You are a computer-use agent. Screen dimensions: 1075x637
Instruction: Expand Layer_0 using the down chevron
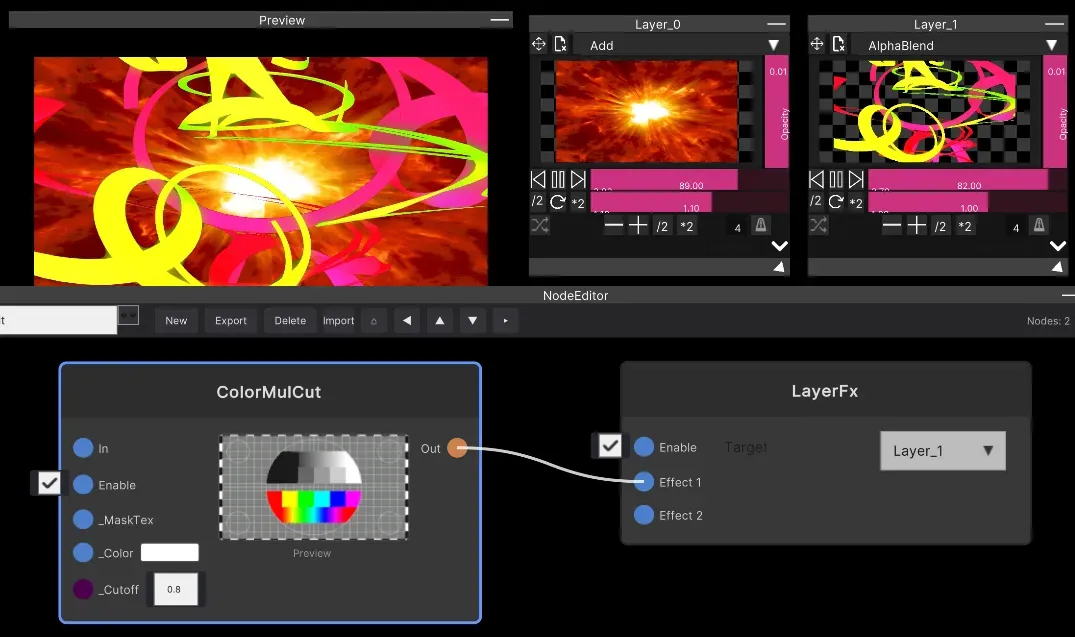pyautogui.click(x=779, y=246)
